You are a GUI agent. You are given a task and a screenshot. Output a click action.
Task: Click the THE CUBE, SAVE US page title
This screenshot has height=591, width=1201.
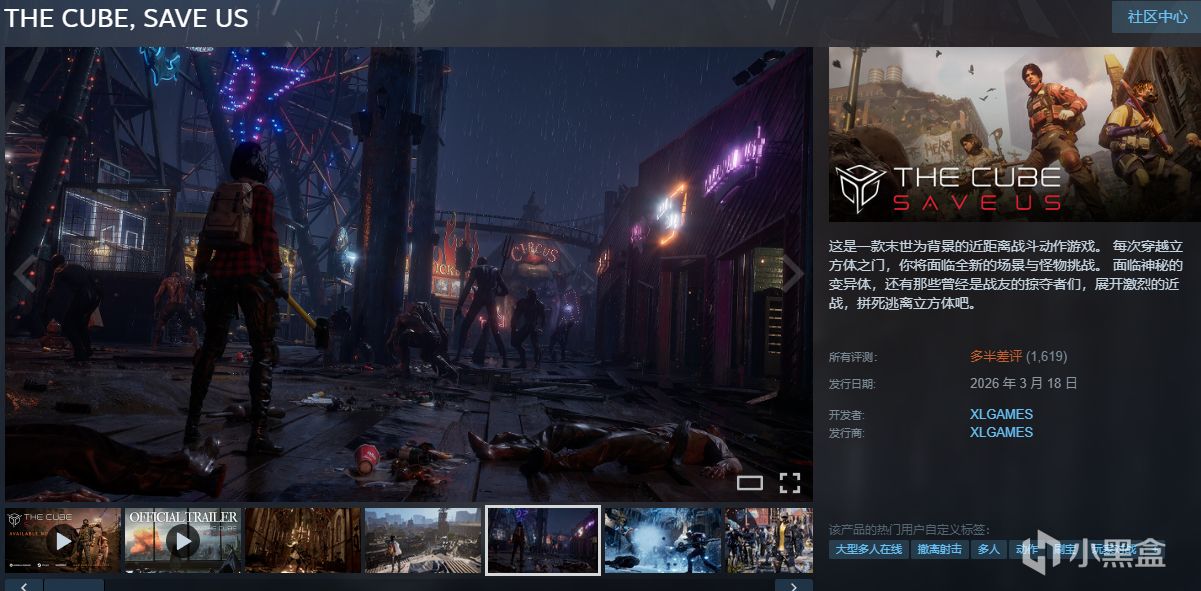click(127, 18)
